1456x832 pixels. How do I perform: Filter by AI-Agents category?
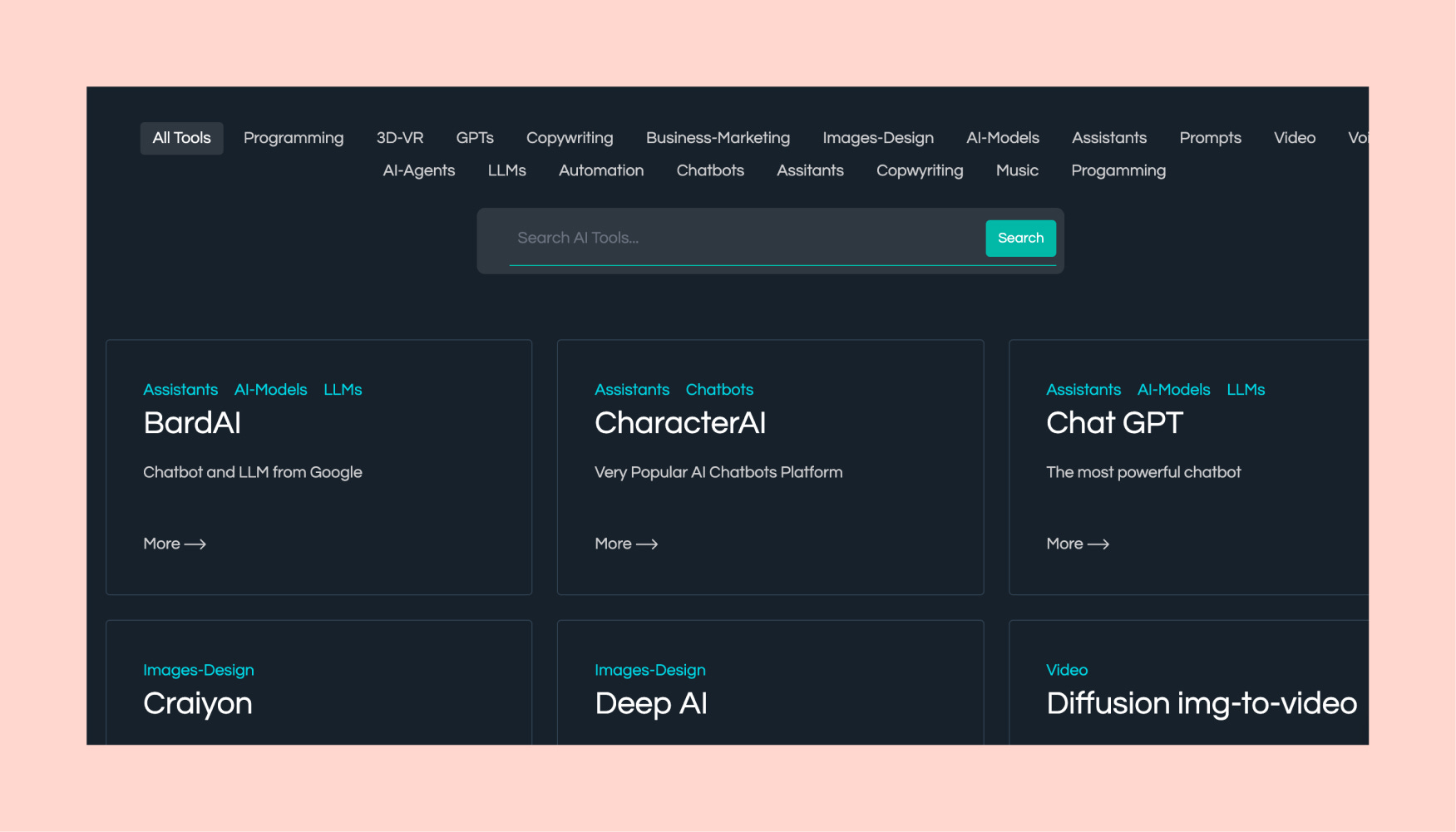(x=419, y=170)
